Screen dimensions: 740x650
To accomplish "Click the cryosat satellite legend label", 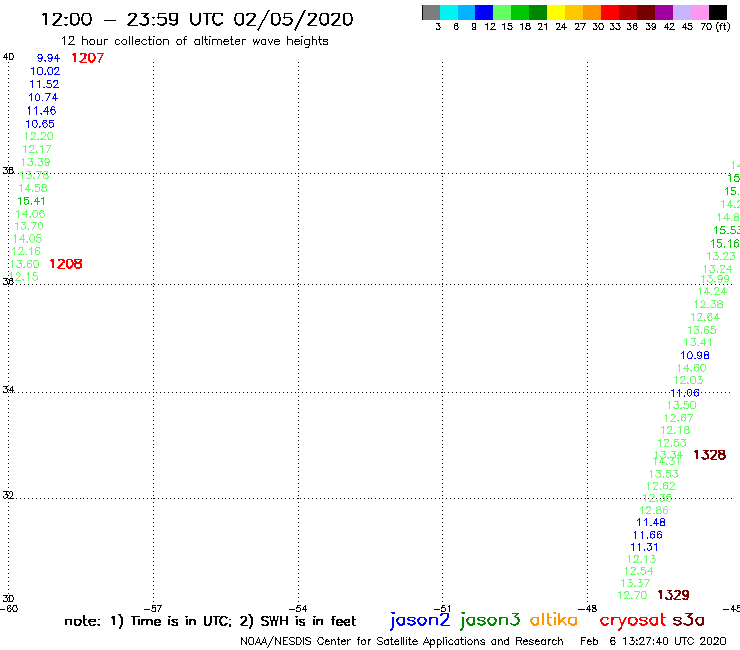I will pyautogui.click(x=633, y=620).
